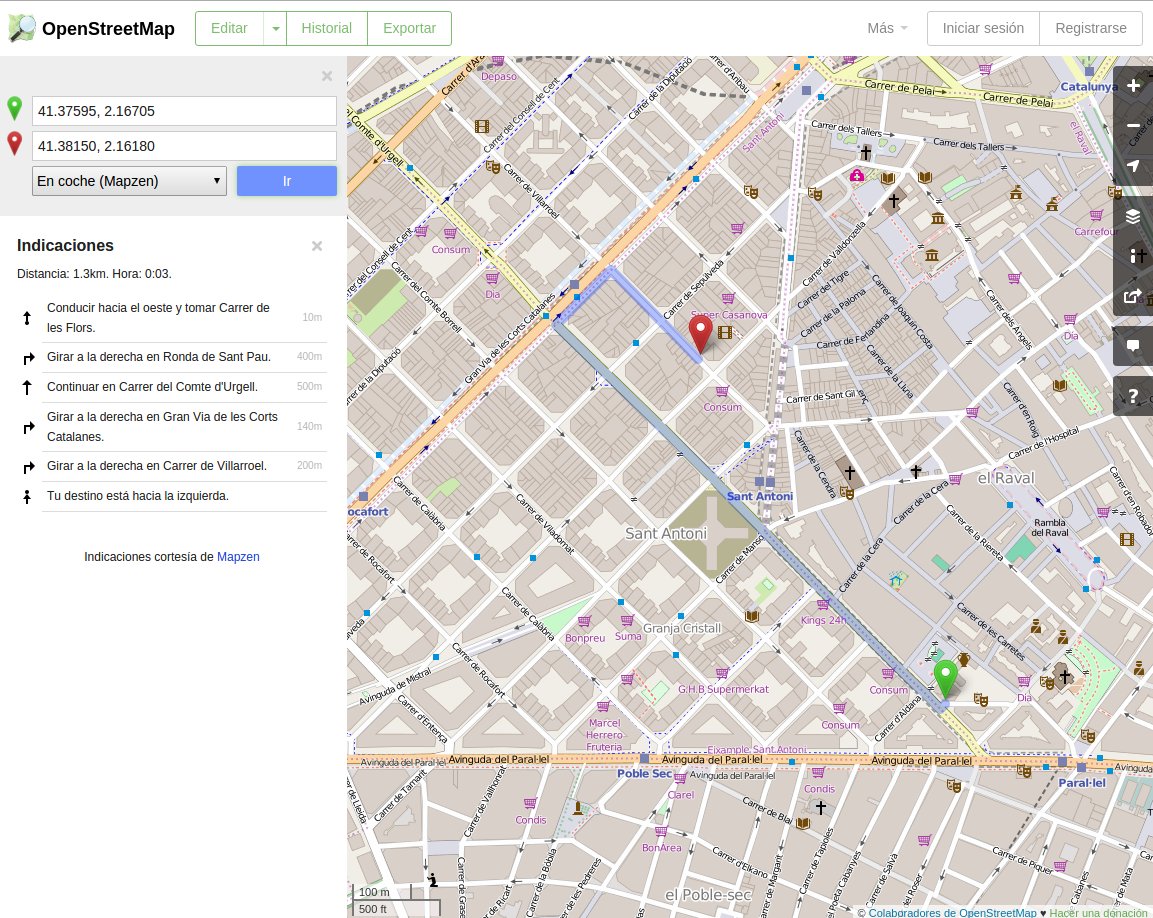Click the Poble Sec metro station icon
The image size is (1153, 918).
644,758
